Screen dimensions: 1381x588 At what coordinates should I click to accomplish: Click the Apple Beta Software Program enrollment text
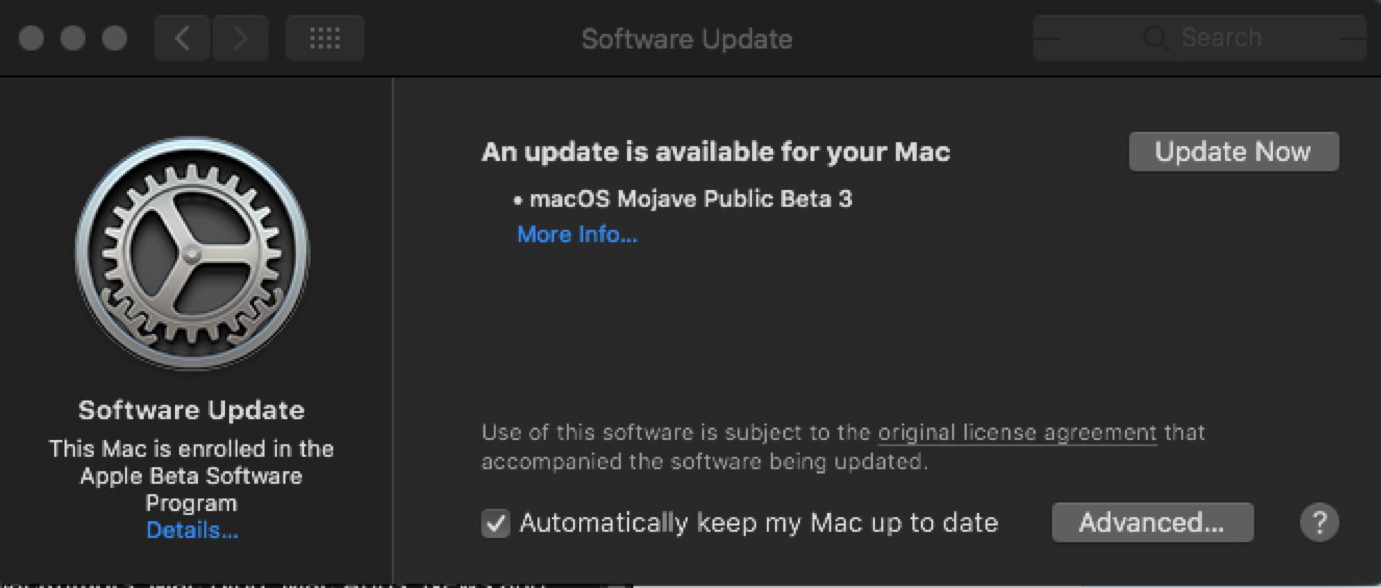(192, 476)
